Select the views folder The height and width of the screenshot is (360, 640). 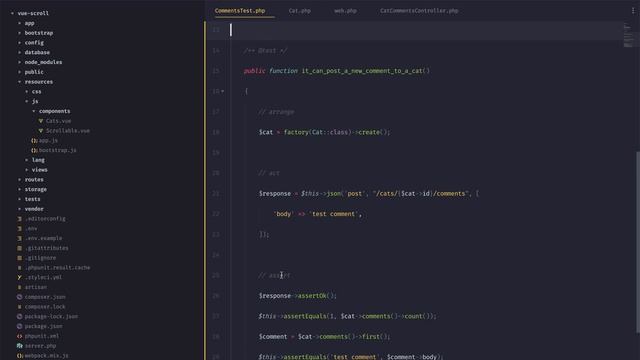pos(40,170)
